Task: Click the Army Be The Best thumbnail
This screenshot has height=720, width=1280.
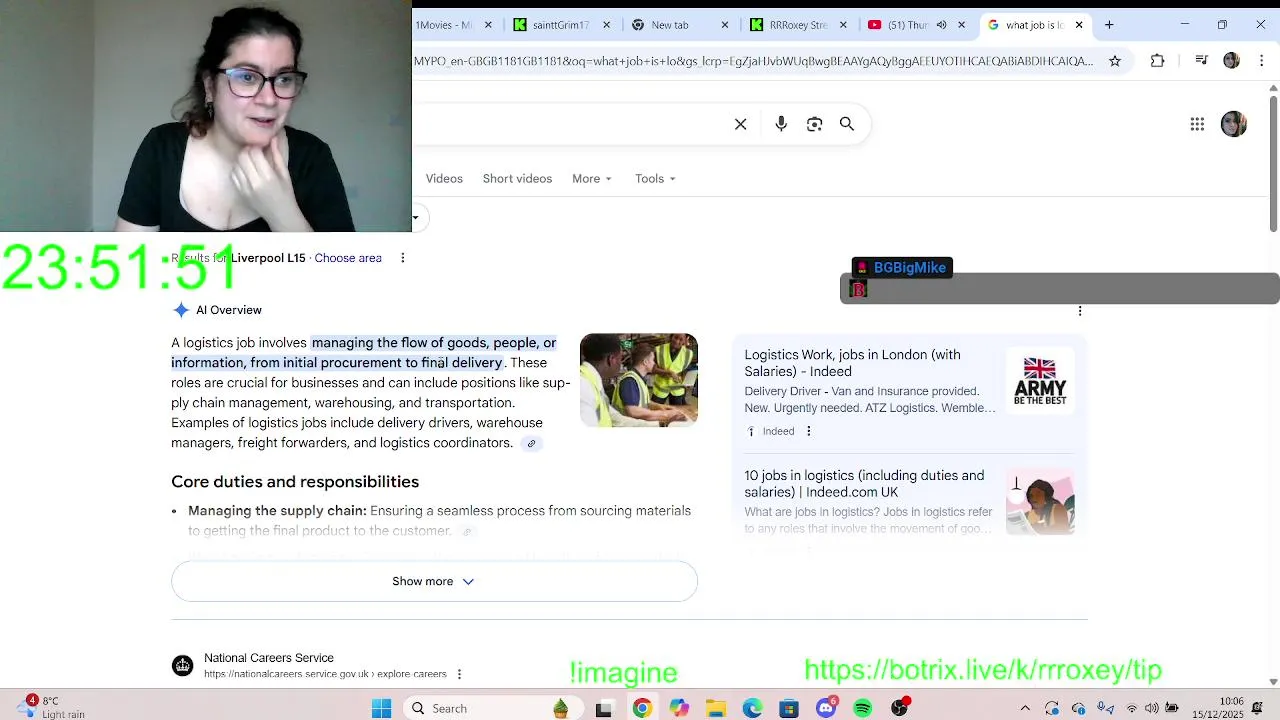Action: [1040, 380]
